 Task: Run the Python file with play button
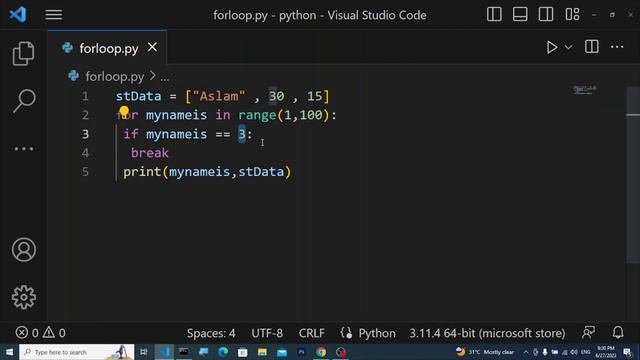point(552,47)
